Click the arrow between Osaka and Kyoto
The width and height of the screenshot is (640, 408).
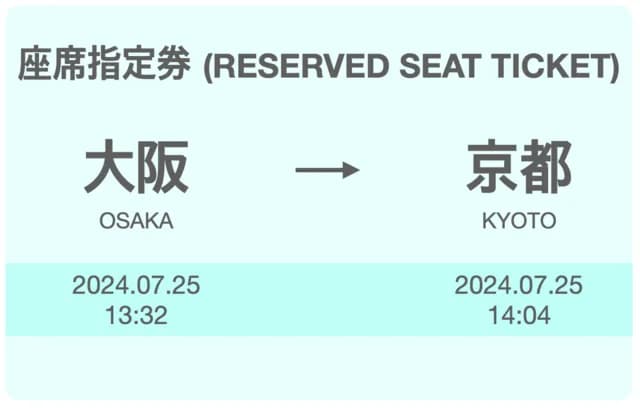pos(327,170)
